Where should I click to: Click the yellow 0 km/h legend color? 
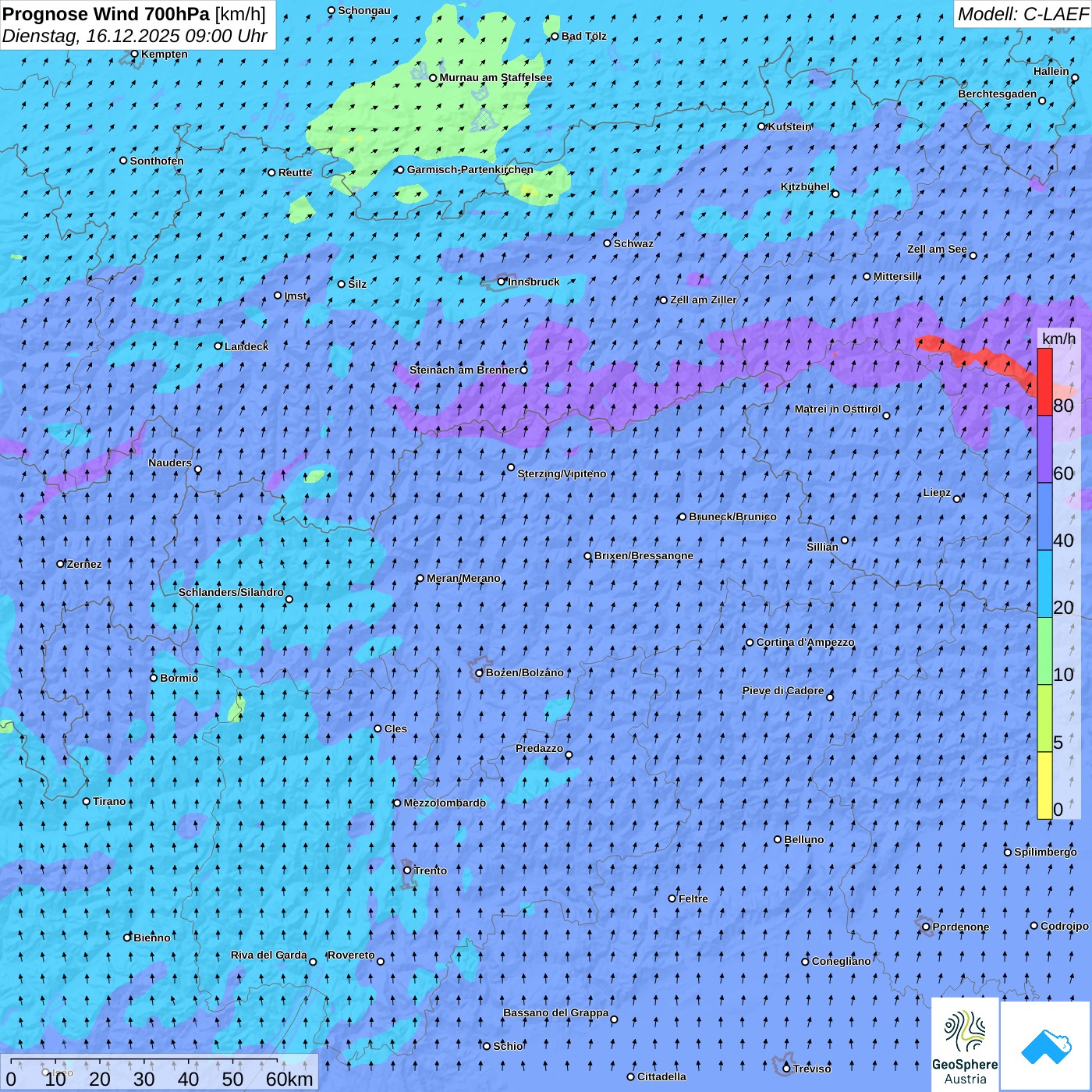coord(1044,785)
